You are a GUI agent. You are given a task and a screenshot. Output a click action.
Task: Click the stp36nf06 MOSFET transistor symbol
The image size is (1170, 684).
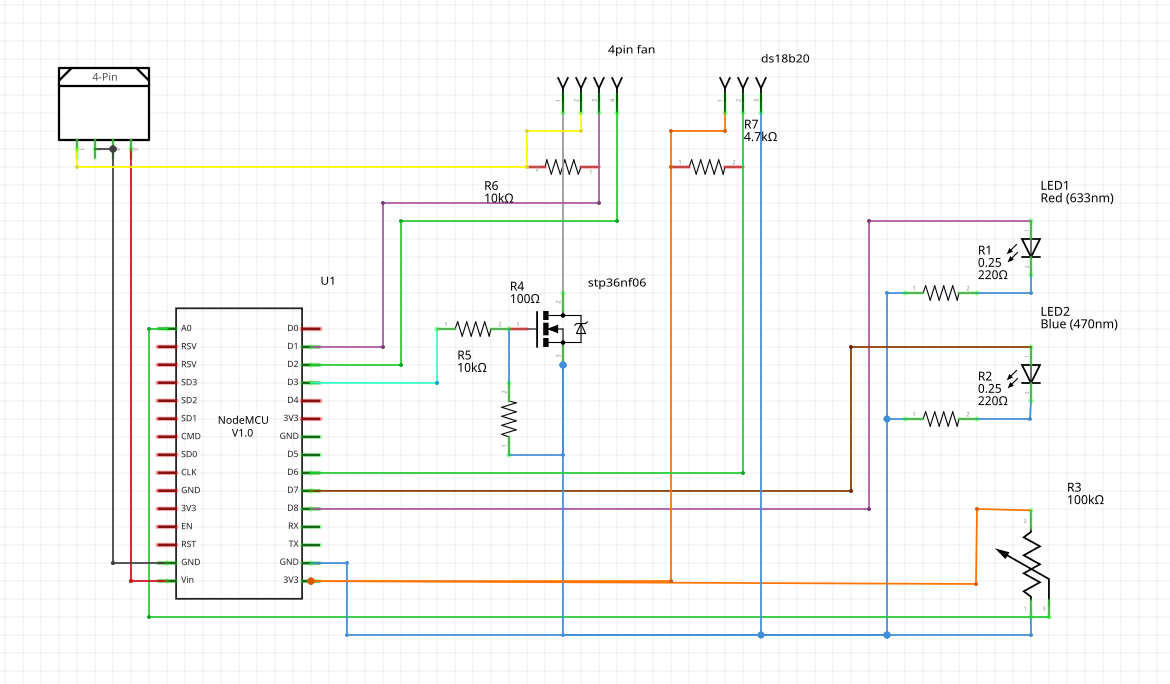click(555, 328)
